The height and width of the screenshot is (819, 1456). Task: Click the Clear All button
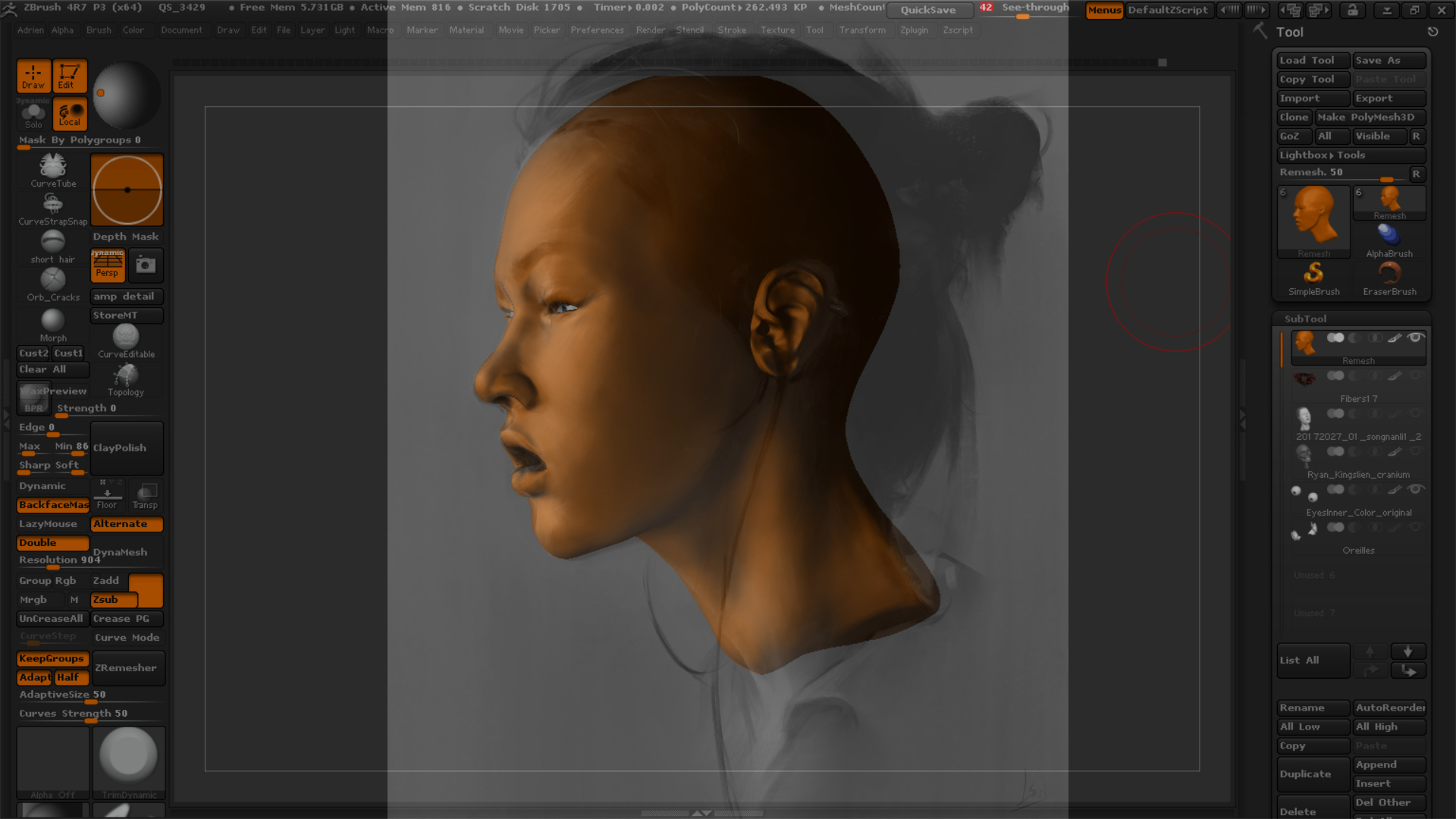pyautogui.click(x=53, y=369)
